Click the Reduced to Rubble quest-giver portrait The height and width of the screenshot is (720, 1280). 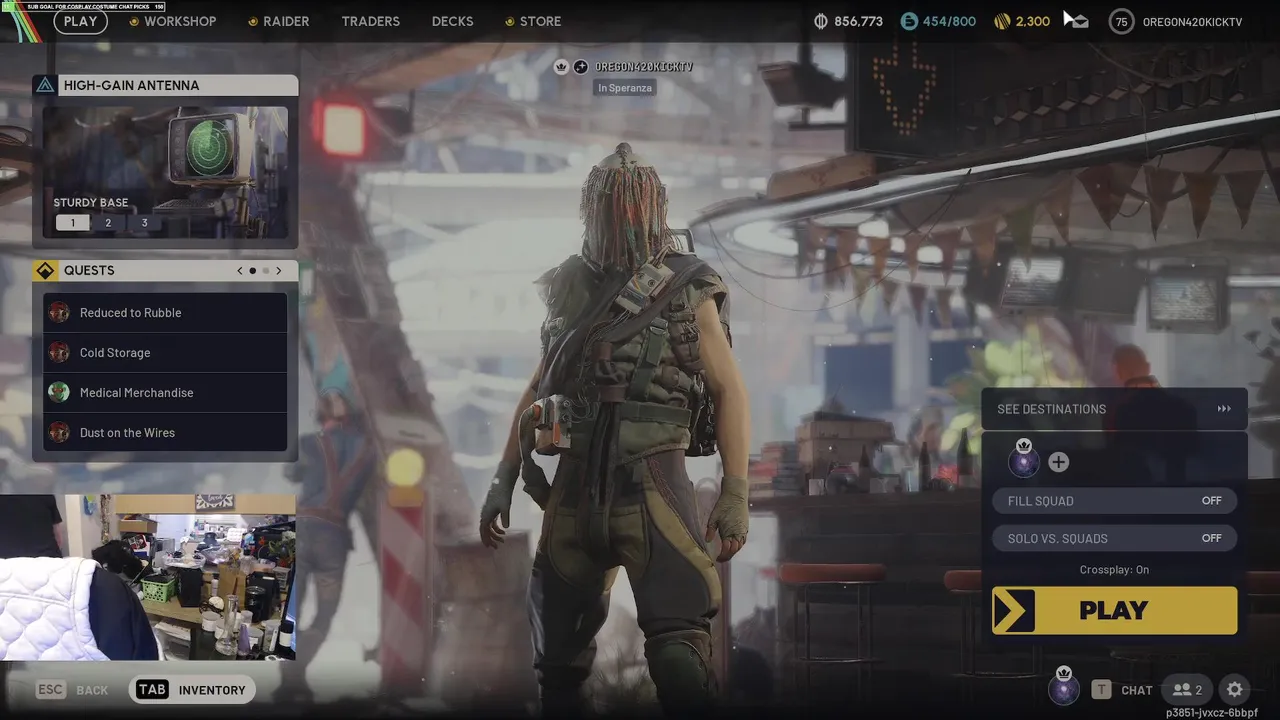pyautogui.click(x=59, y=313)
